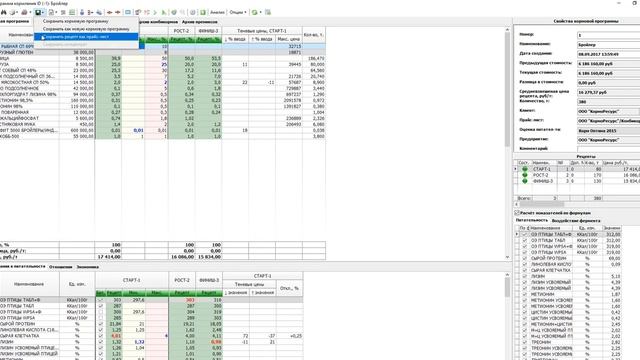Open the Опции dropdown menu
Image resolution: width=640 pixels, height=360 pixels.
pos(238,12)
